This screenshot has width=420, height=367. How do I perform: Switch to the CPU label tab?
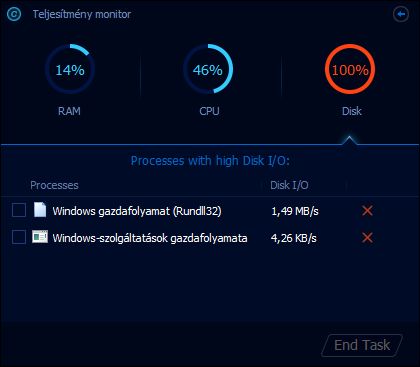pyautogui.click(x=209, y=111)
